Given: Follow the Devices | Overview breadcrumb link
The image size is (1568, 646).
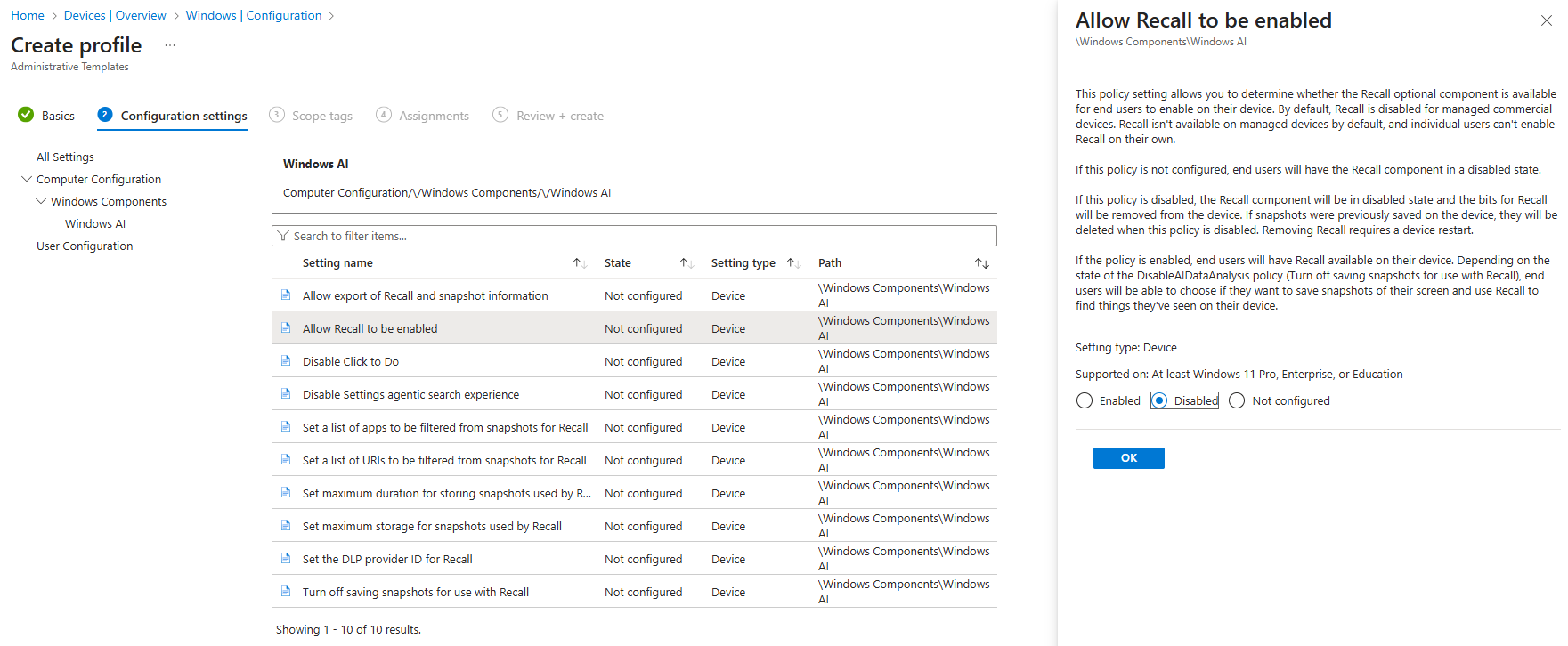Looking at the screenshot, I should click(x=115, y=16).
